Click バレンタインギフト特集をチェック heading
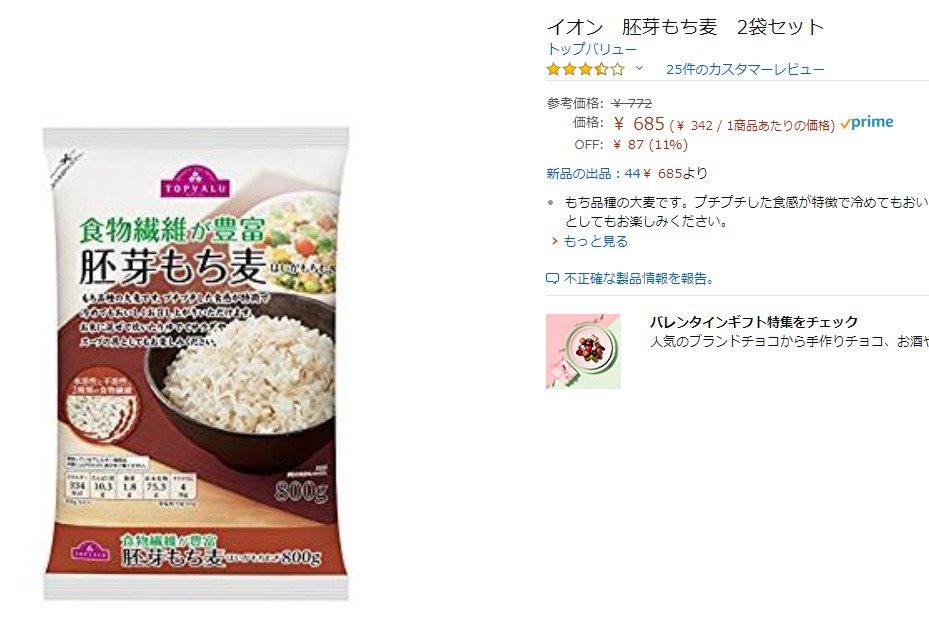The height and width of the screenshot is (636, 929). [x=754, y=322]
